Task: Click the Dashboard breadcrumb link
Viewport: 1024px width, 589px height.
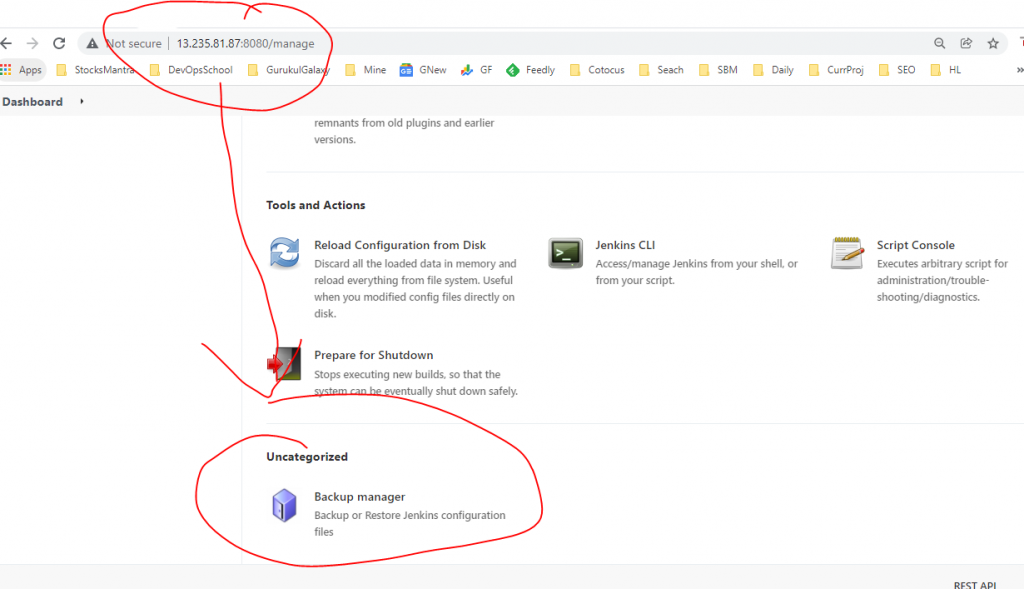Action: coord(32,101)
